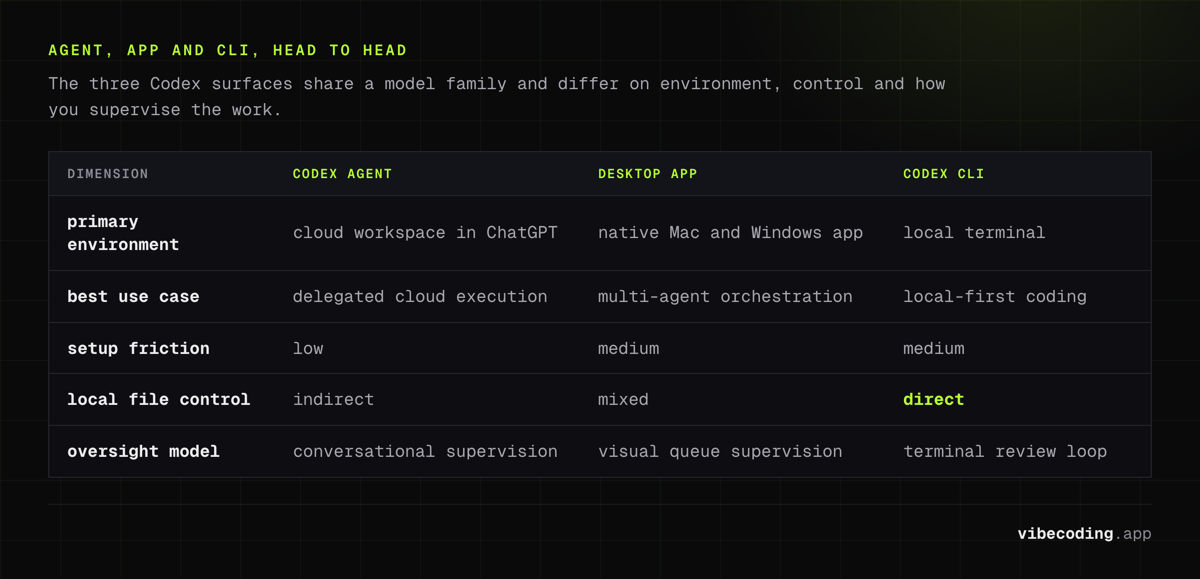The height and width of the screenshot is (579, 1200).
Task: Click the 'mixed' cell
Action: [x=623, y=400]
